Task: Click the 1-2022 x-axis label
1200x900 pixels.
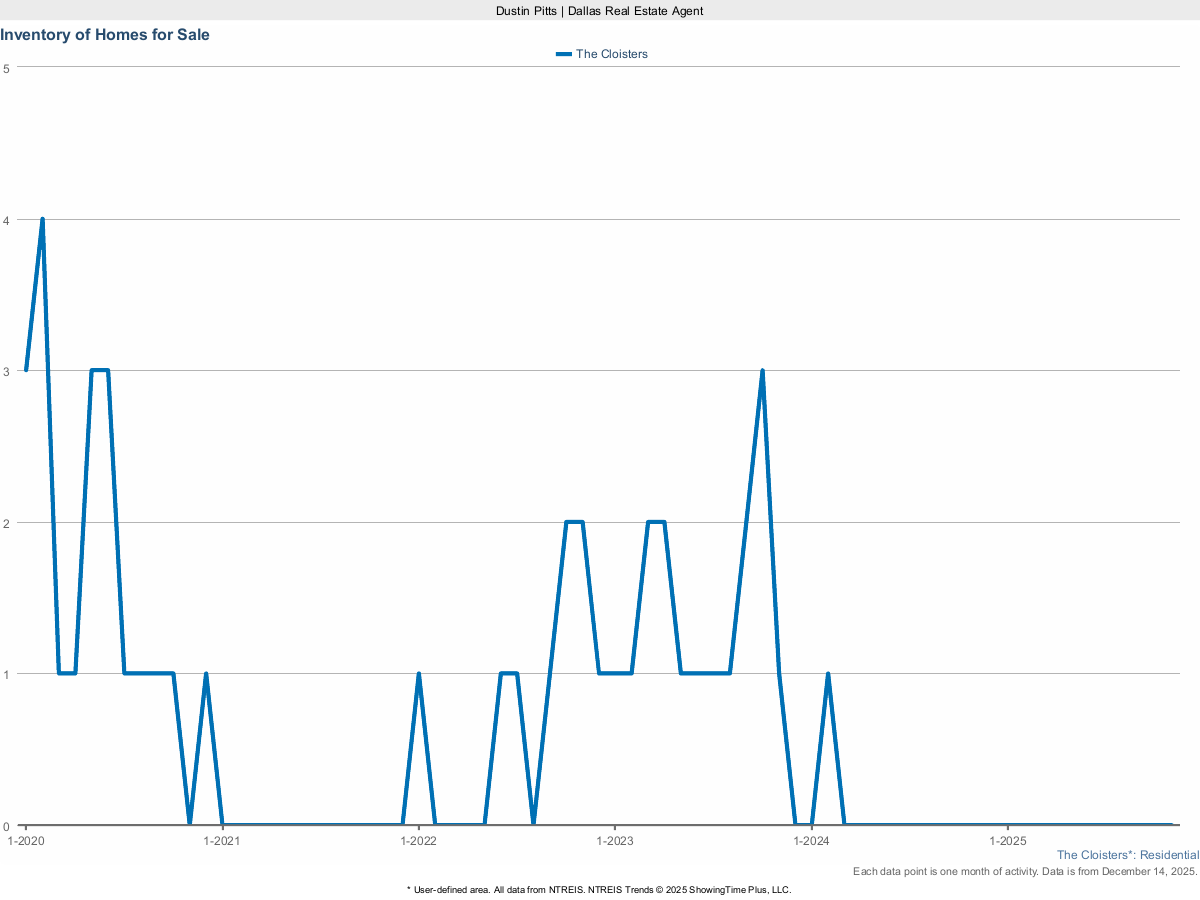Action: tap(418, 841)
